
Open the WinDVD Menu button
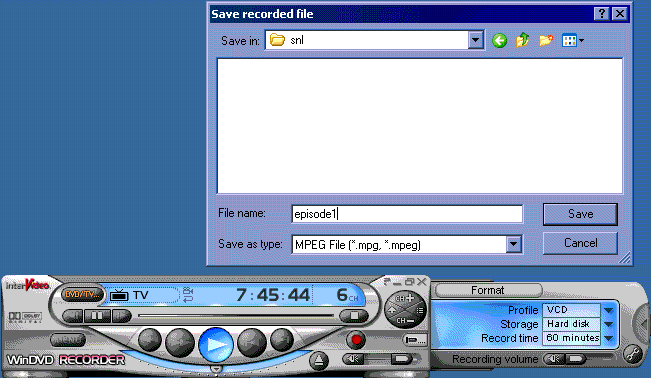[x=68, y=340]
